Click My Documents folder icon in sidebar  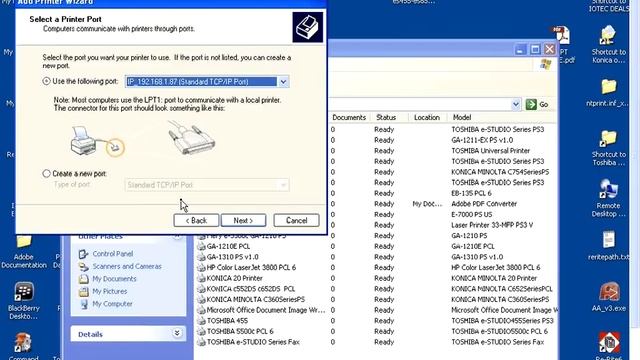tap(84, 279)
